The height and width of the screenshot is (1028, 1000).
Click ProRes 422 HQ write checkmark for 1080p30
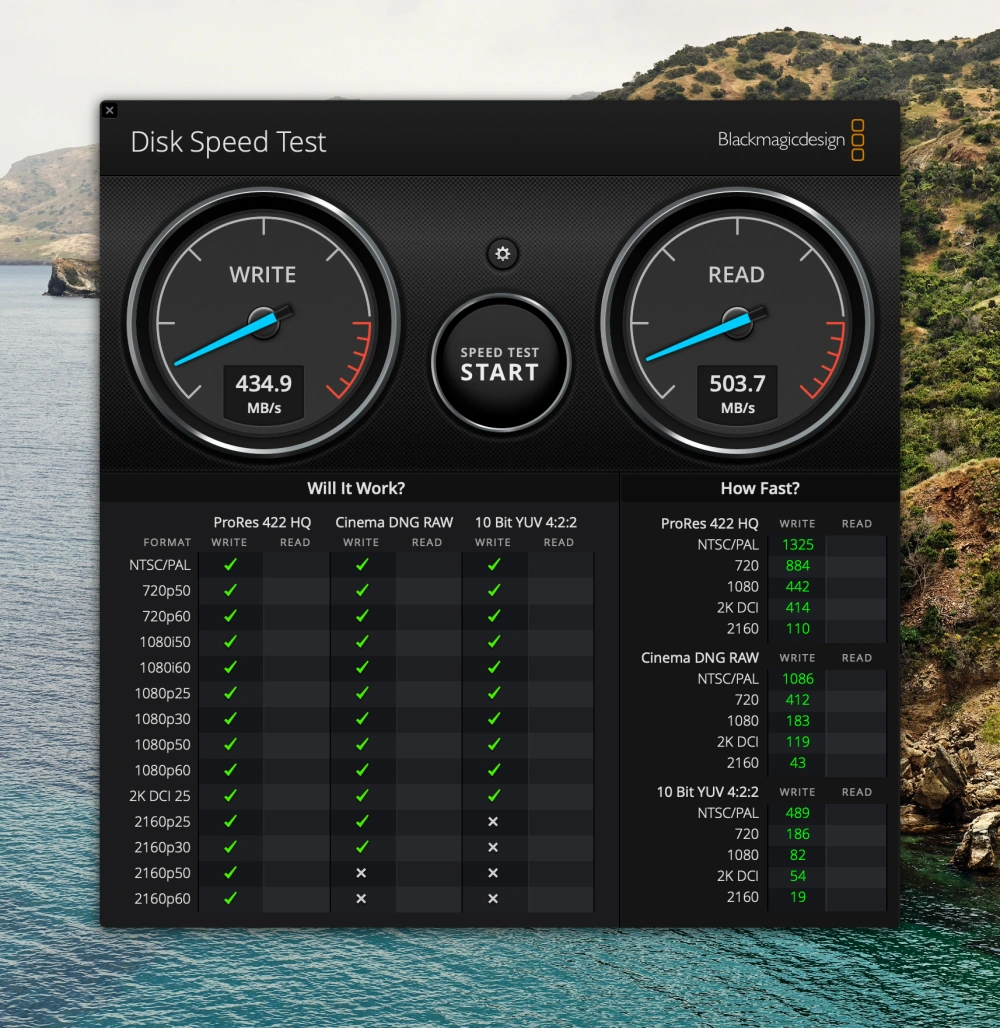230,719
